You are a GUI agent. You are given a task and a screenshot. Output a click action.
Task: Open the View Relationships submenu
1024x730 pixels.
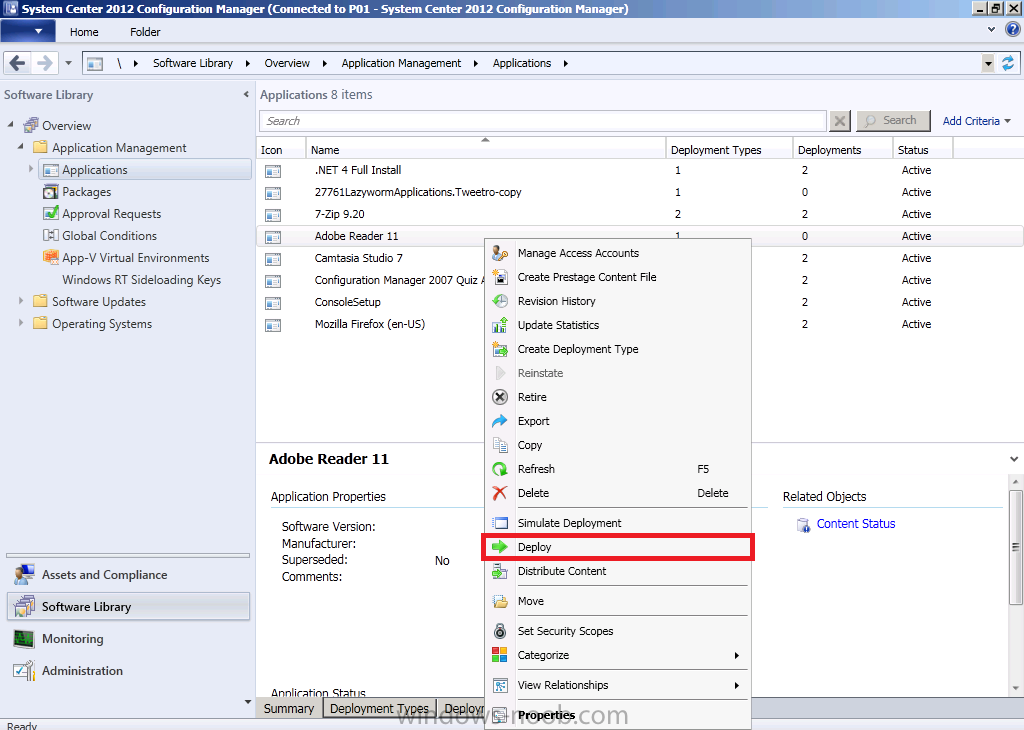[x=618, y=685]
